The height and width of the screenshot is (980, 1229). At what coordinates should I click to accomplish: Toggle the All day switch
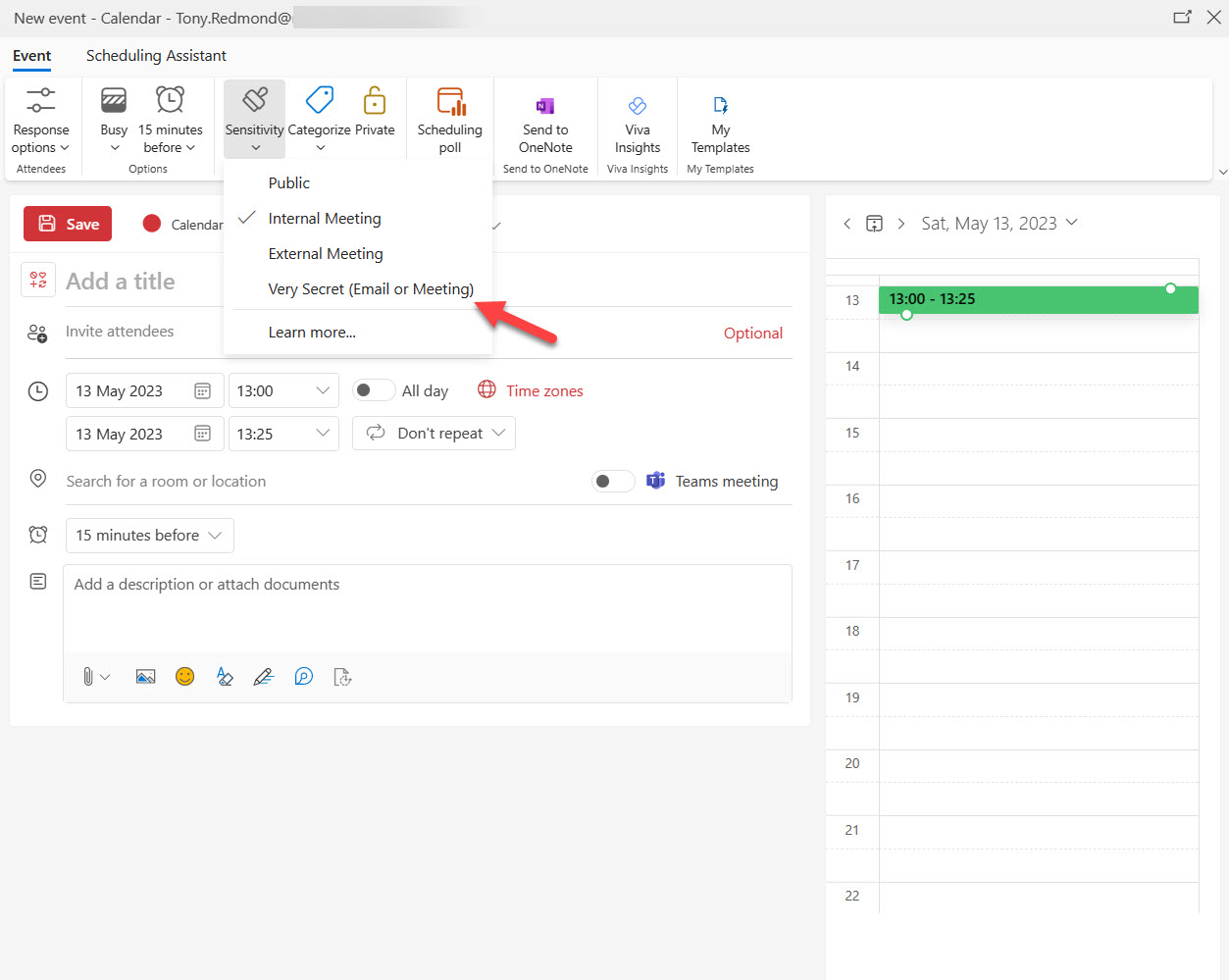point(373,390)
